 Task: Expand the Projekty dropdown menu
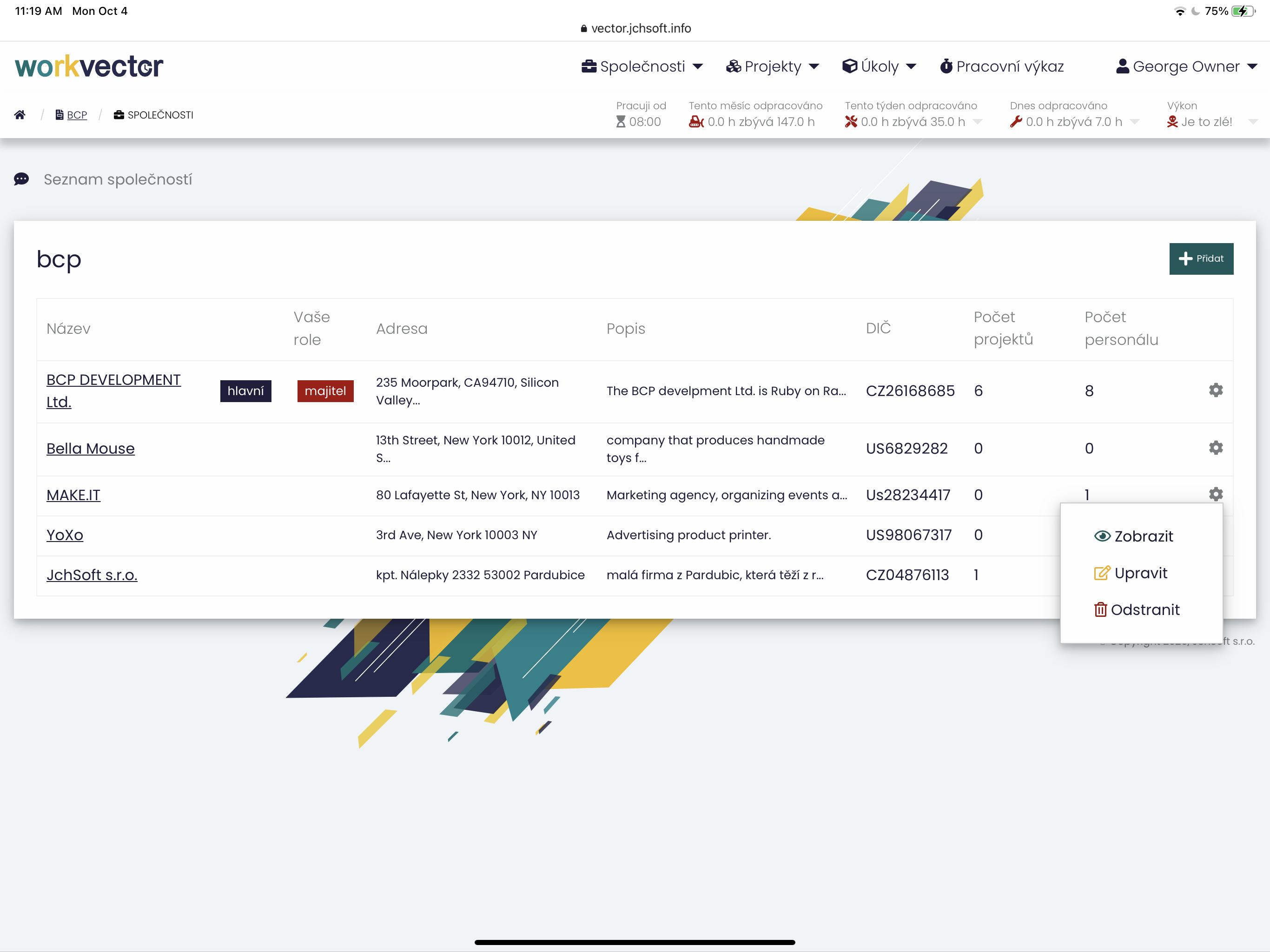772,66
